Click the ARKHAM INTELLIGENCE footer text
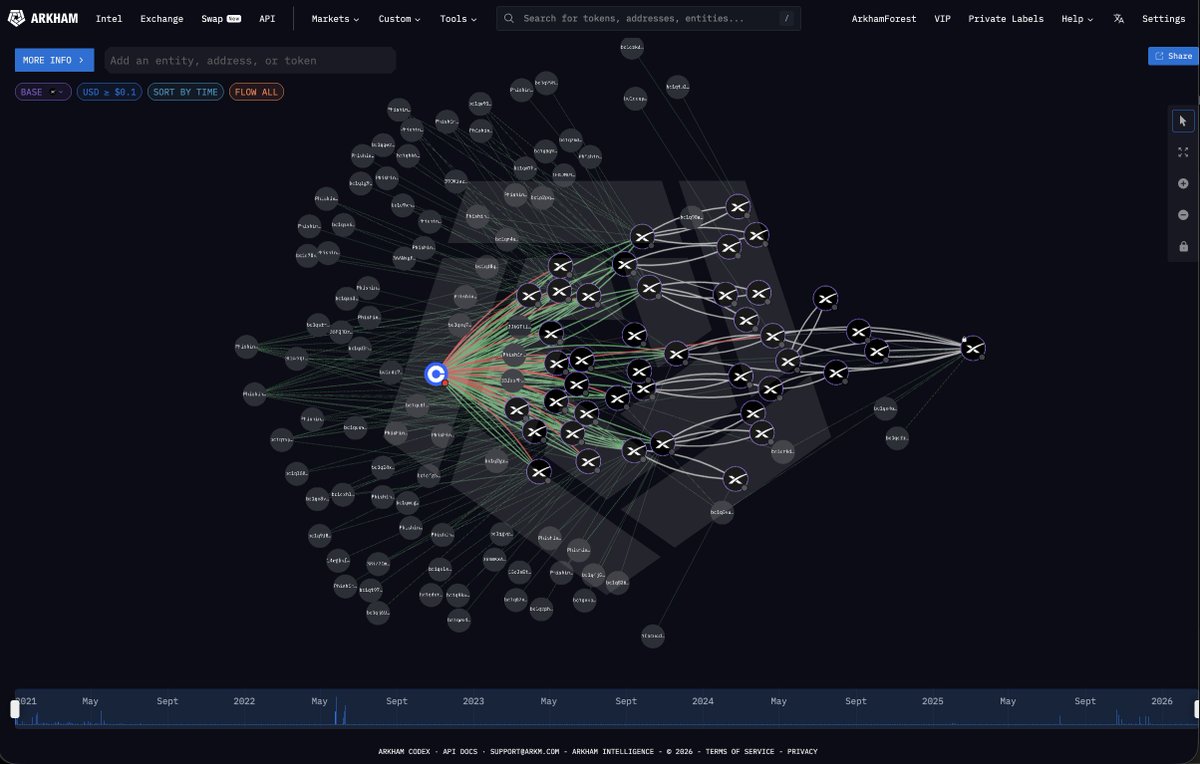This screenshot has width=1200, height=764. 613,751
